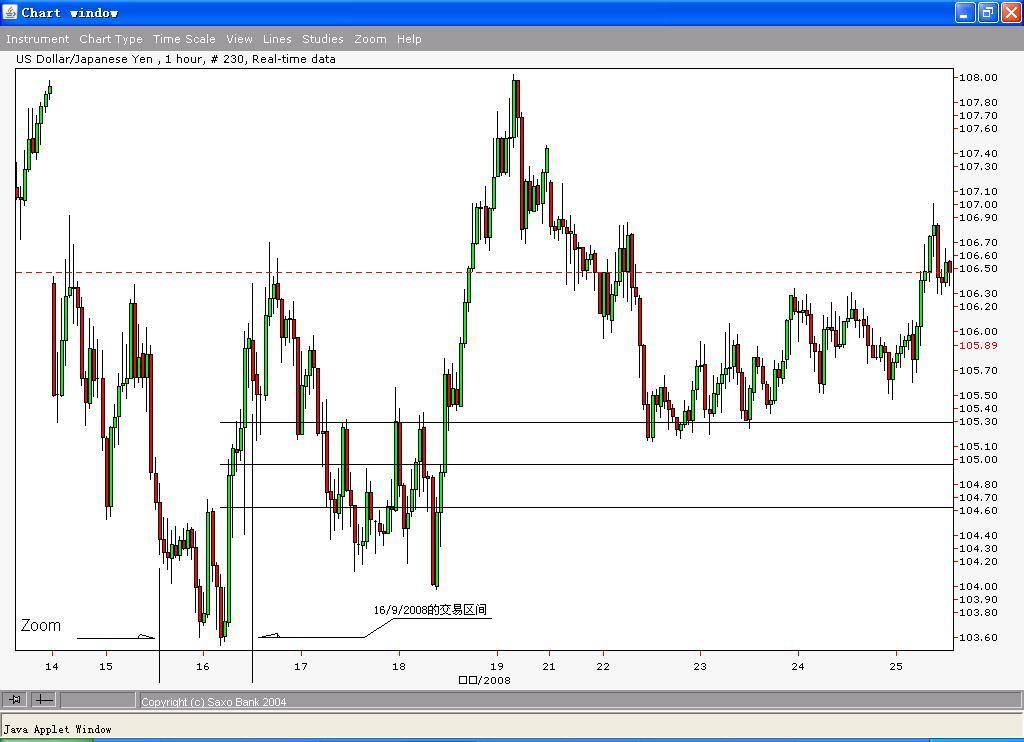The width and height of the screenshot is (1024, 742).
Task: Click the pin icon in the bottom toolbar
Action: [15, 700]
